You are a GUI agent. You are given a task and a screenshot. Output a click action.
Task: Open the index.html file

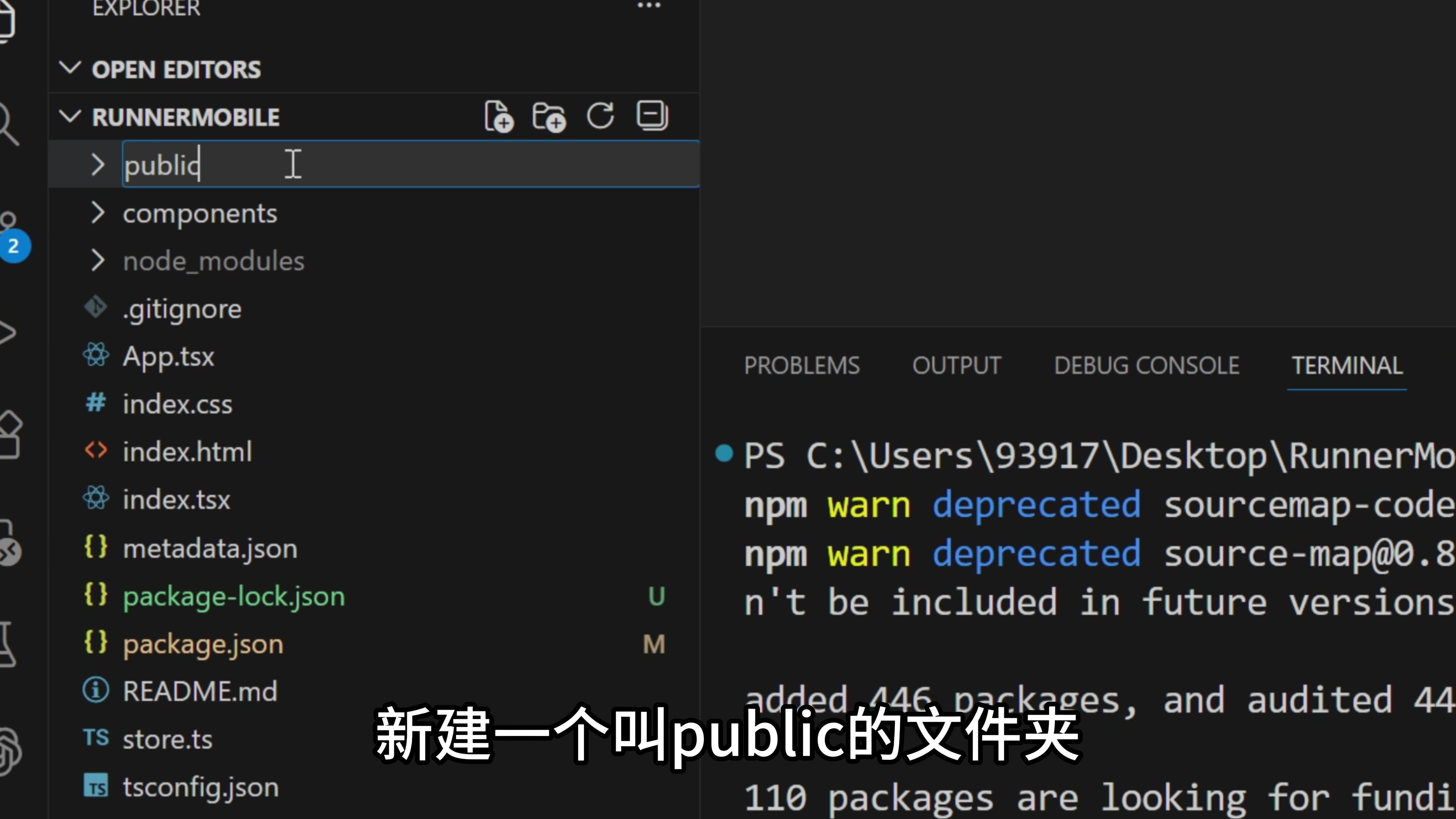click(x=187, y=452)
